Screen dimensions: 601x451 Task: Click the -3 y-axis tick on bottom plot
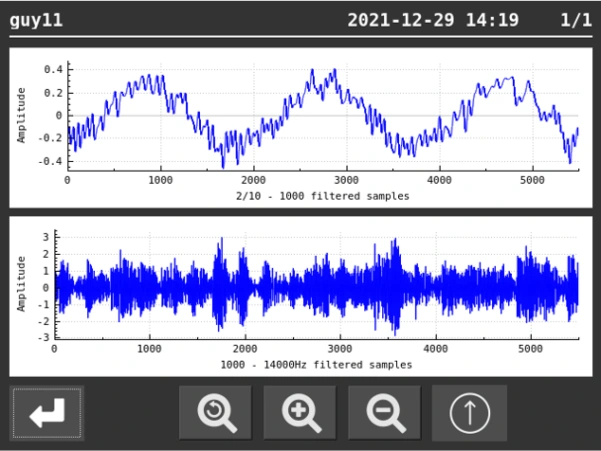tap(44, 338)
